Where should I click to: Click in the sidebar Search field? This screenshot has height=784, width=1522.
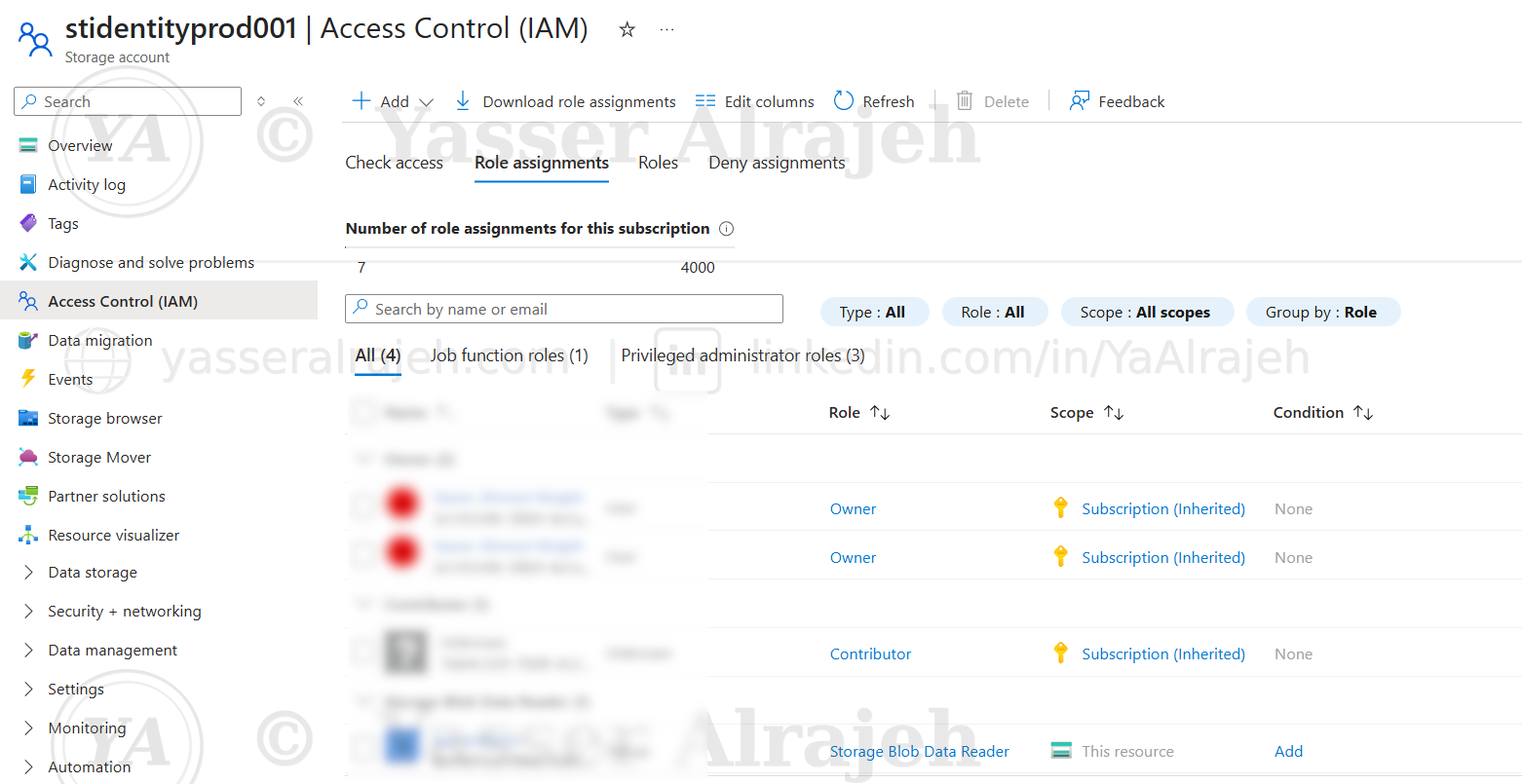tap(128, 101)
